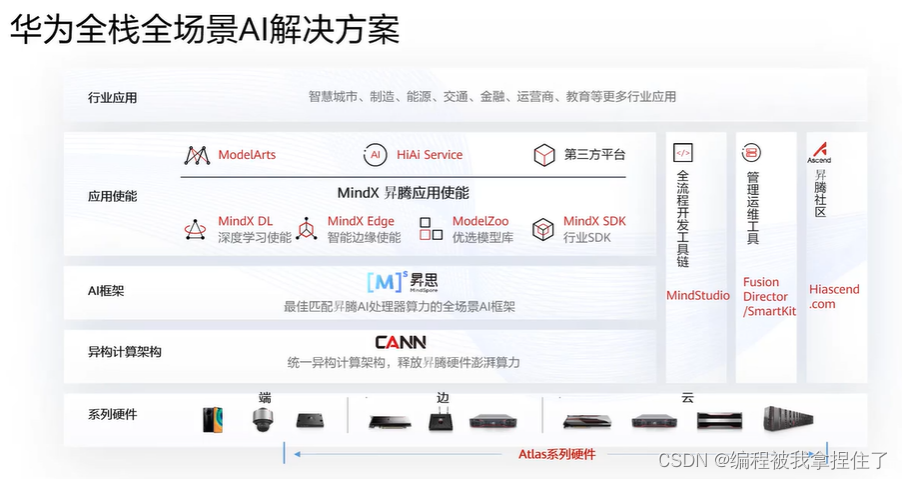Click the 统一异构计算架构 description line

403,362
